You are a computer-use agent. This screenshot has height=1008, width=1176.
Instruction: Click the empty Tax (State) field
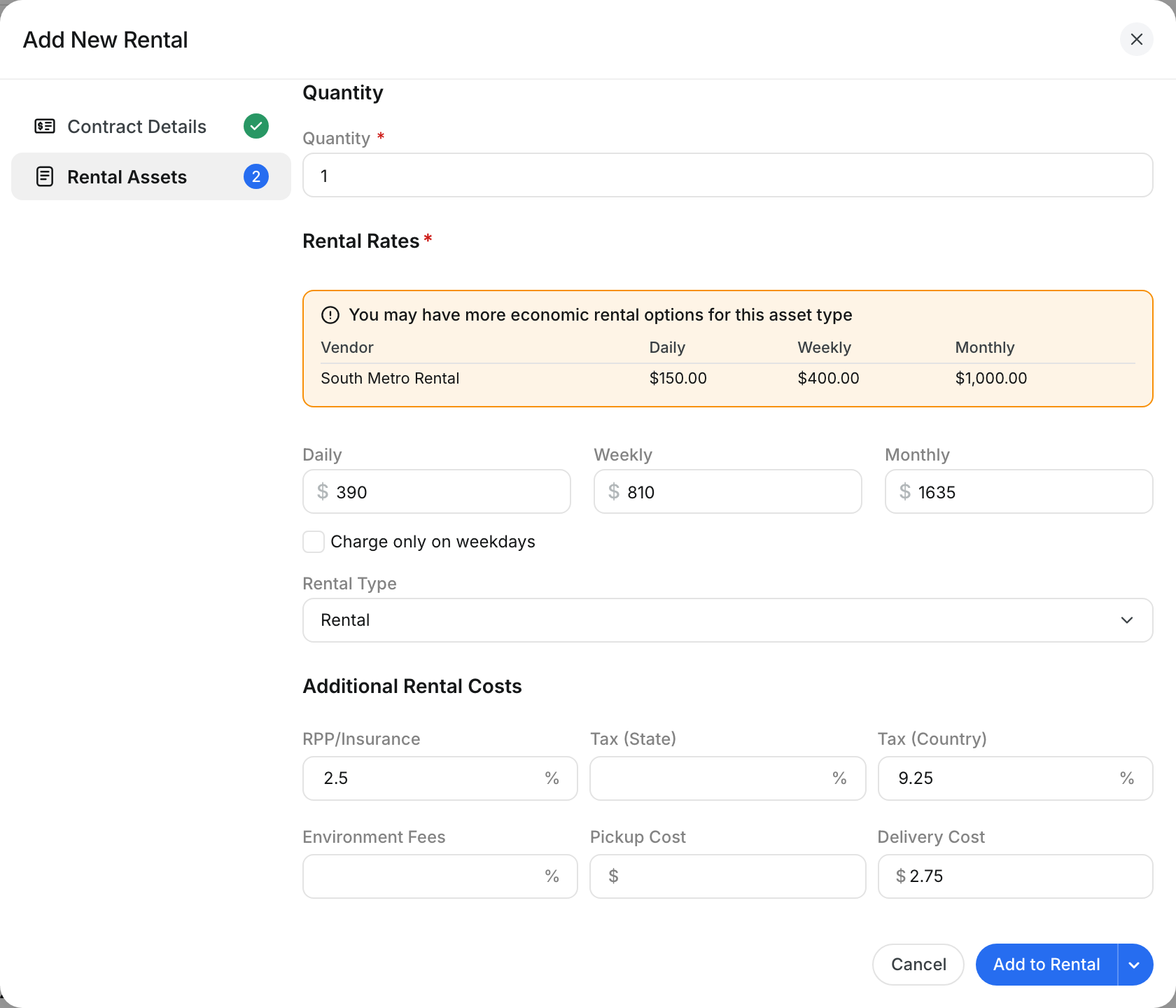pos(728,778)
